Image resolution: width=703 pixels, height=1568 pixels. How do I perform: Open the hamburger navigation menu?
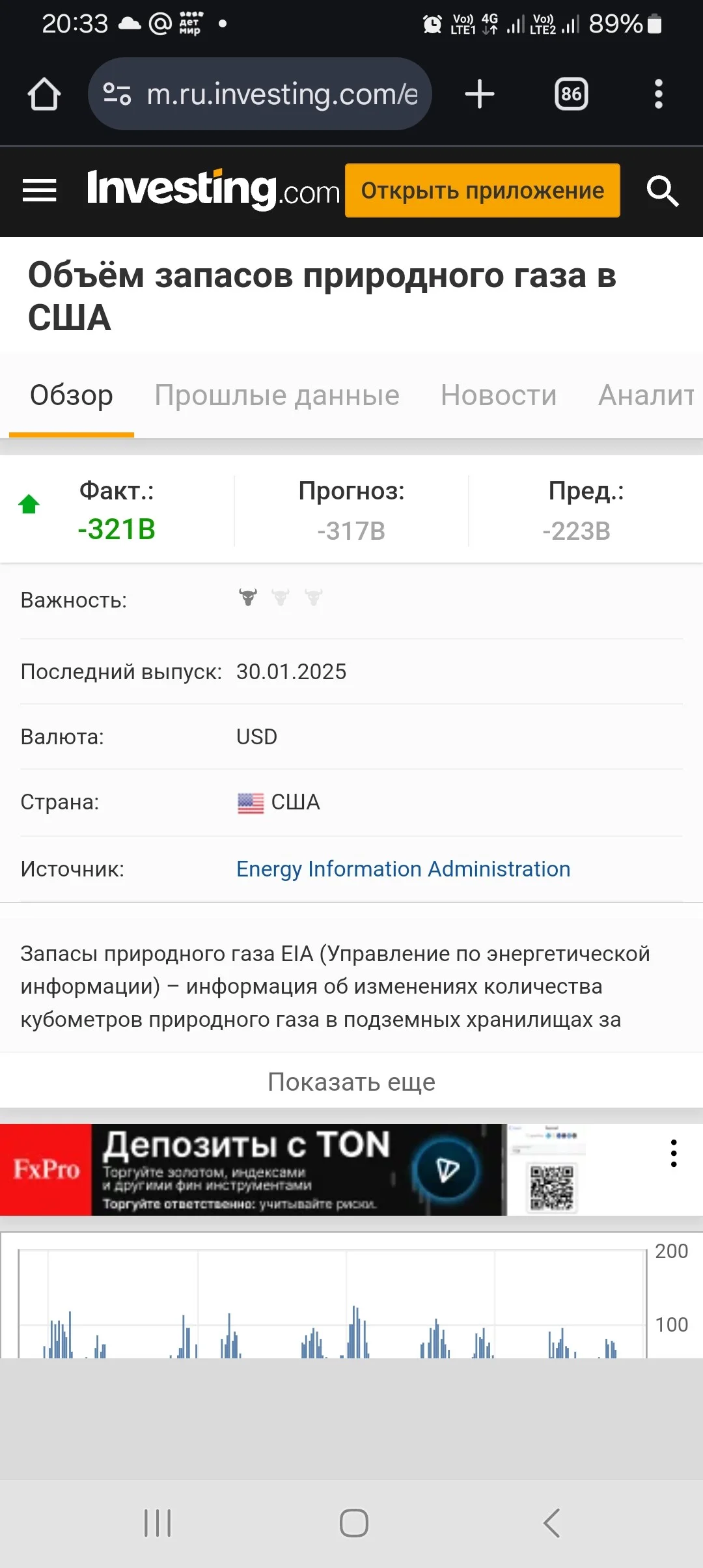click(x=39, y=191)
